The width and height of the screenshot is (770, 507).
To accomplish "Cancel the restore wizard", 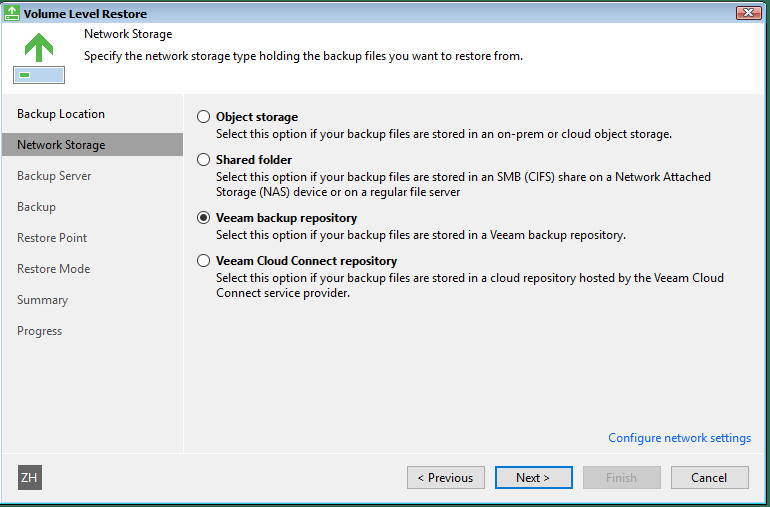I will tap(710, 478).
